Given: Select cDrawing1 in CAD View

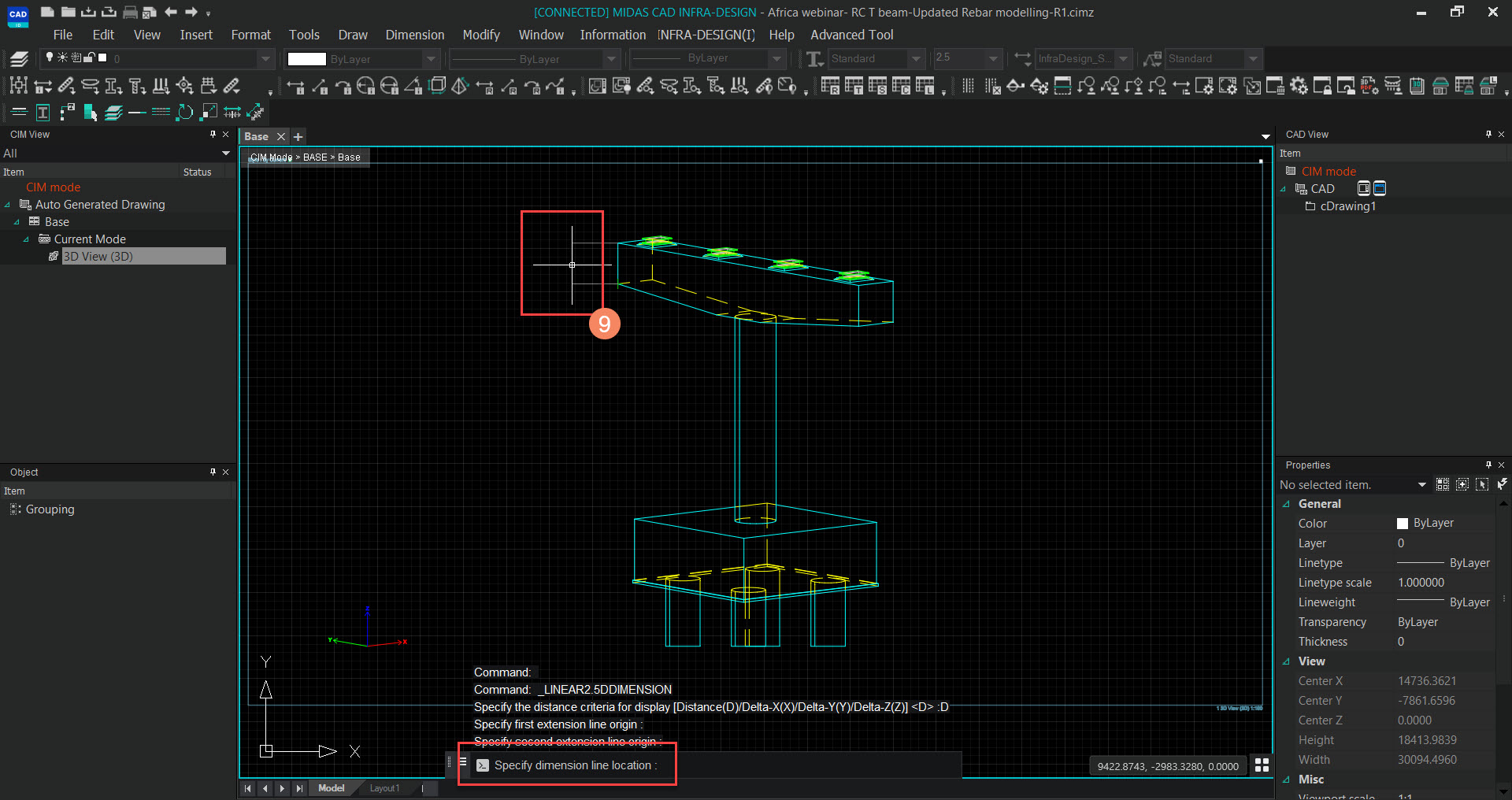Looking at the screenshot, I should point(1347,206).
